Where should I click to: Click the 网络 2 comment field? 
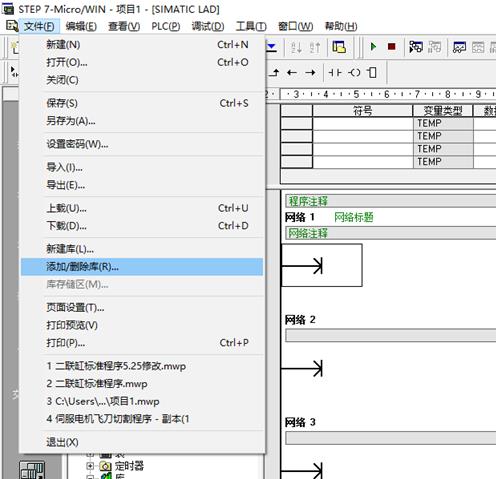(x=391, y=335)
